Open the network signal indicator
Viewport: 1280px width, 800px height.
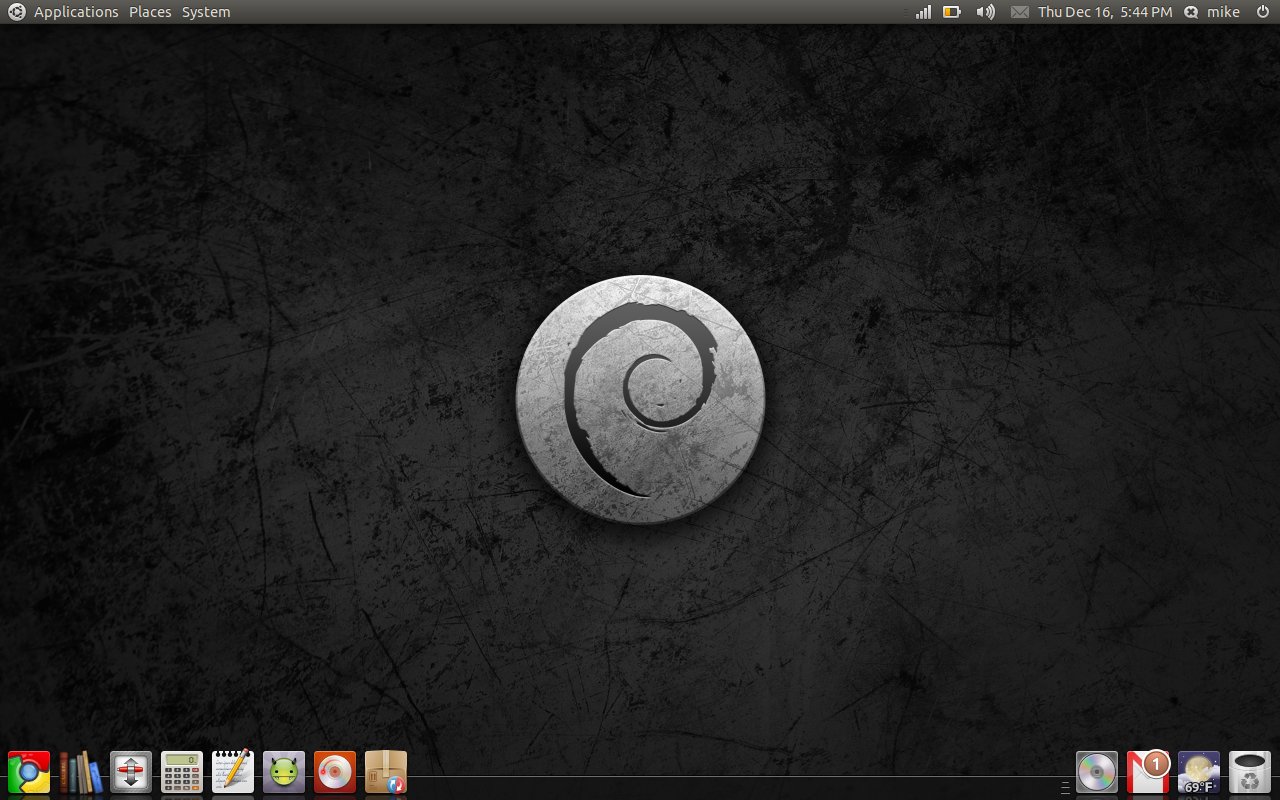923,12
